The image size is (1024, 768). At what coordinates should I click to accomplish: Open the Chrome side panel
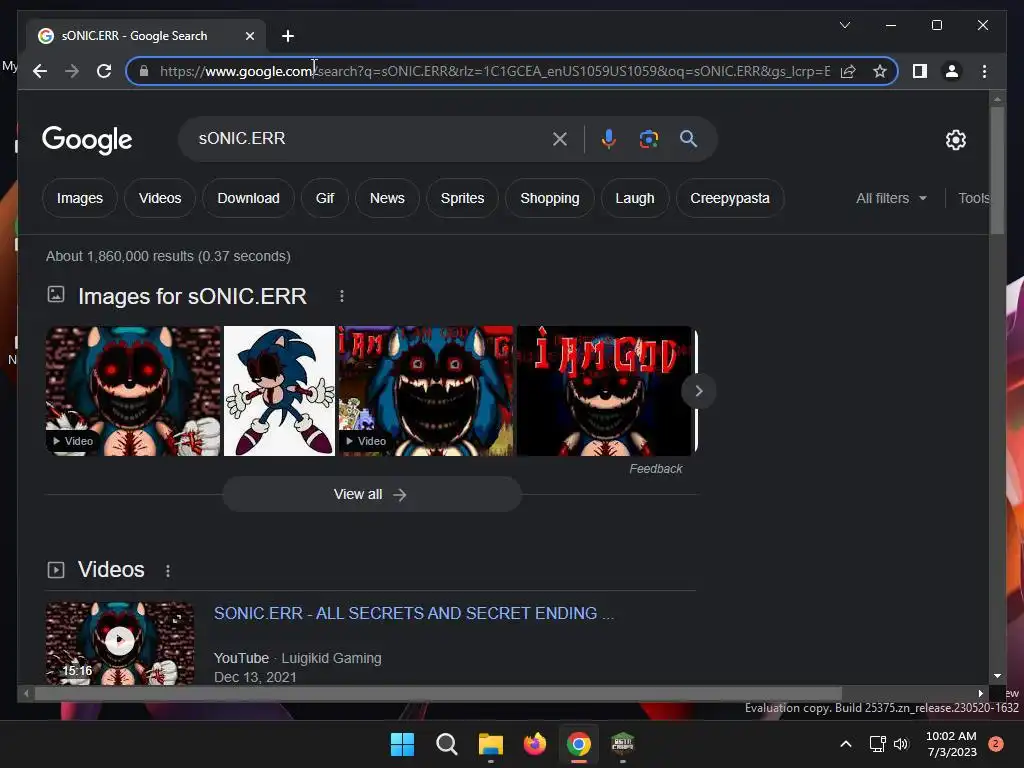click(x=920, y=71)
